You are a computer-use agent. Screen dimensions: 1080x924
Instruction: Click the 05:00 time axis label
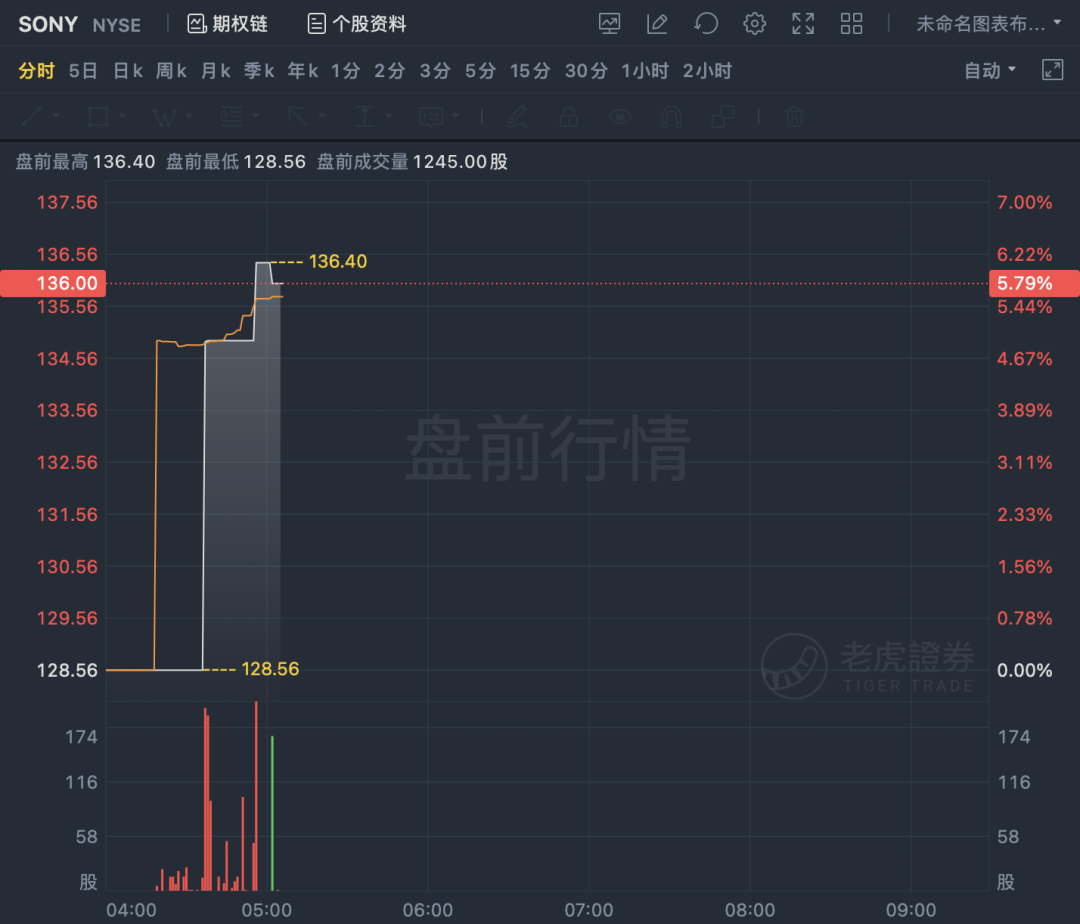pos(267,910)
